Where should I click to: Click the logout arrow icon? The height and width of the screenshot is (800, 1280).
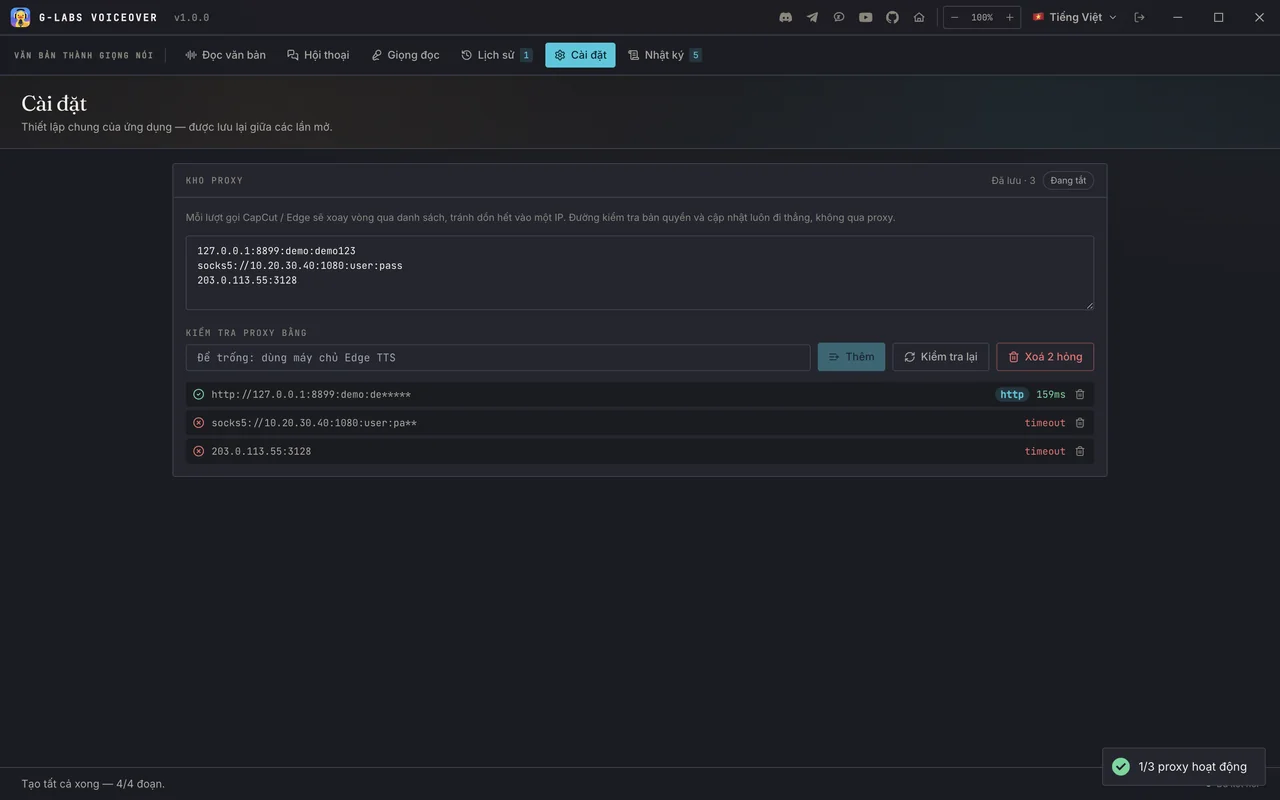(x=1140, y=17)
